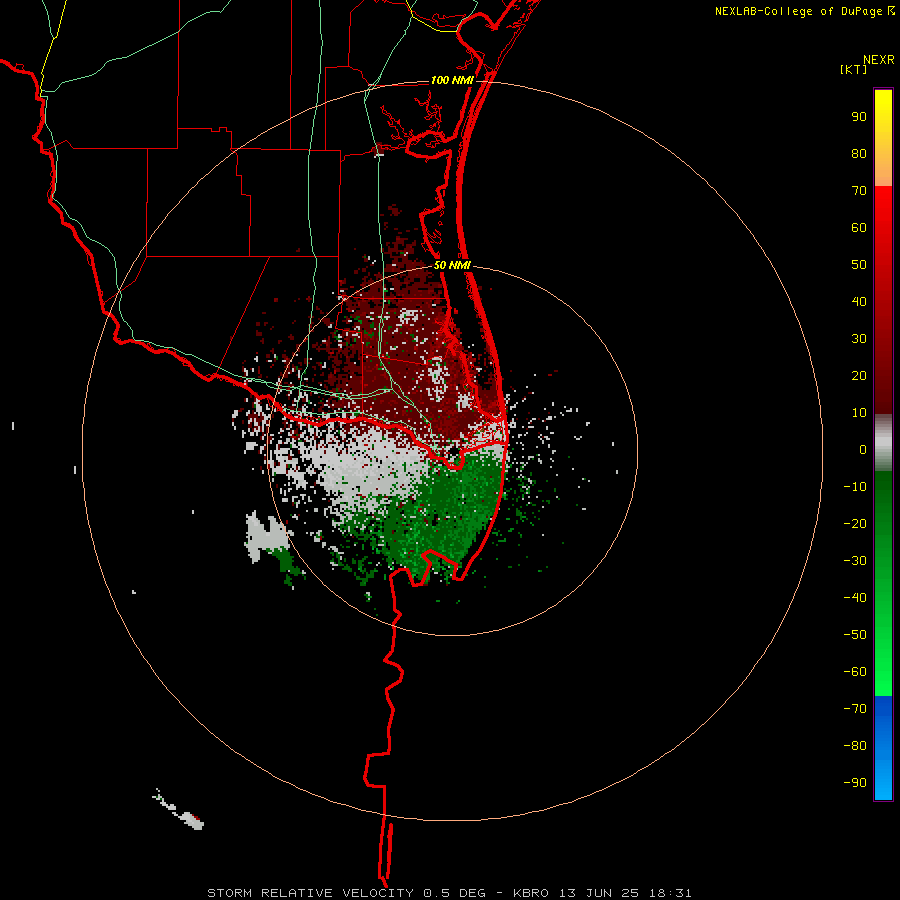Click the 60 value on velocity scale
The width and height of the screenshot is (900, 900).
coord(859,227)
